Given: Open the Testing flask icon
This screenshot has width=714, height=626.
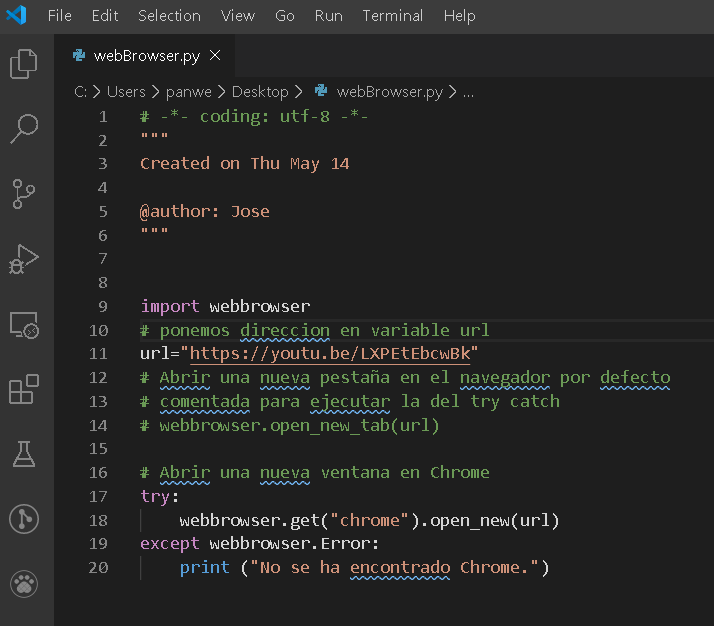Looking at the screenshot, I should tap(24, 454).
